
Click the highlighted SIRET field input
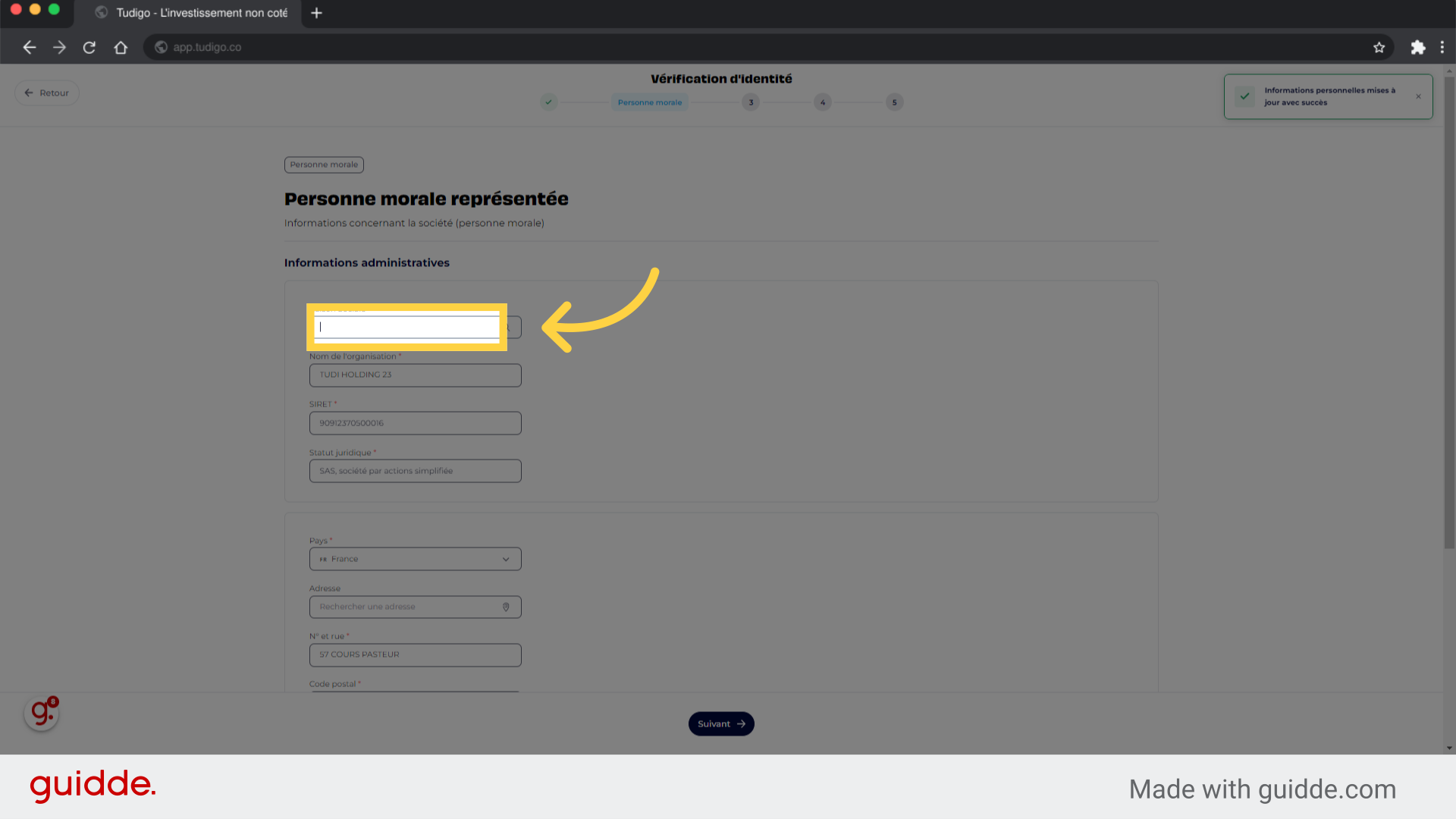pos(407,326)
